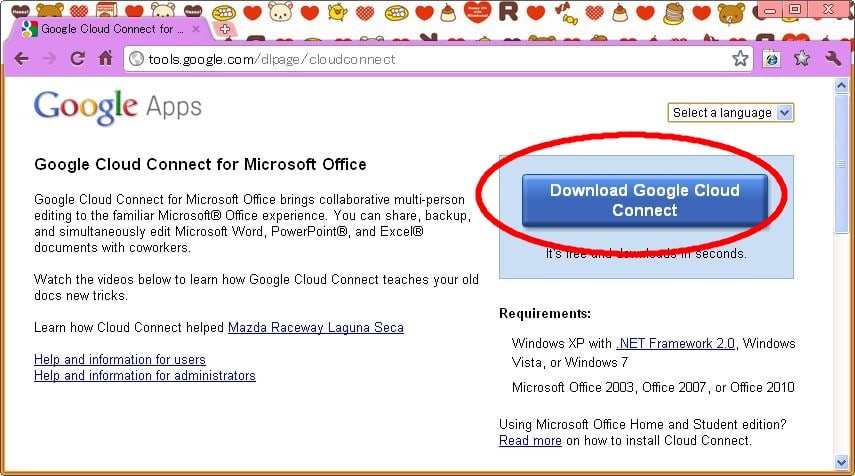
Task: Click the address bar URL field
Action: point(430,58)
